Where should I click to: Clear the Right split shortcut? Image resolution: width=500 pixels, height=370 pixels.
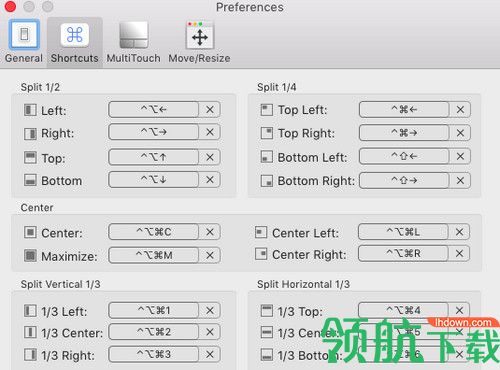click(210, 132)
